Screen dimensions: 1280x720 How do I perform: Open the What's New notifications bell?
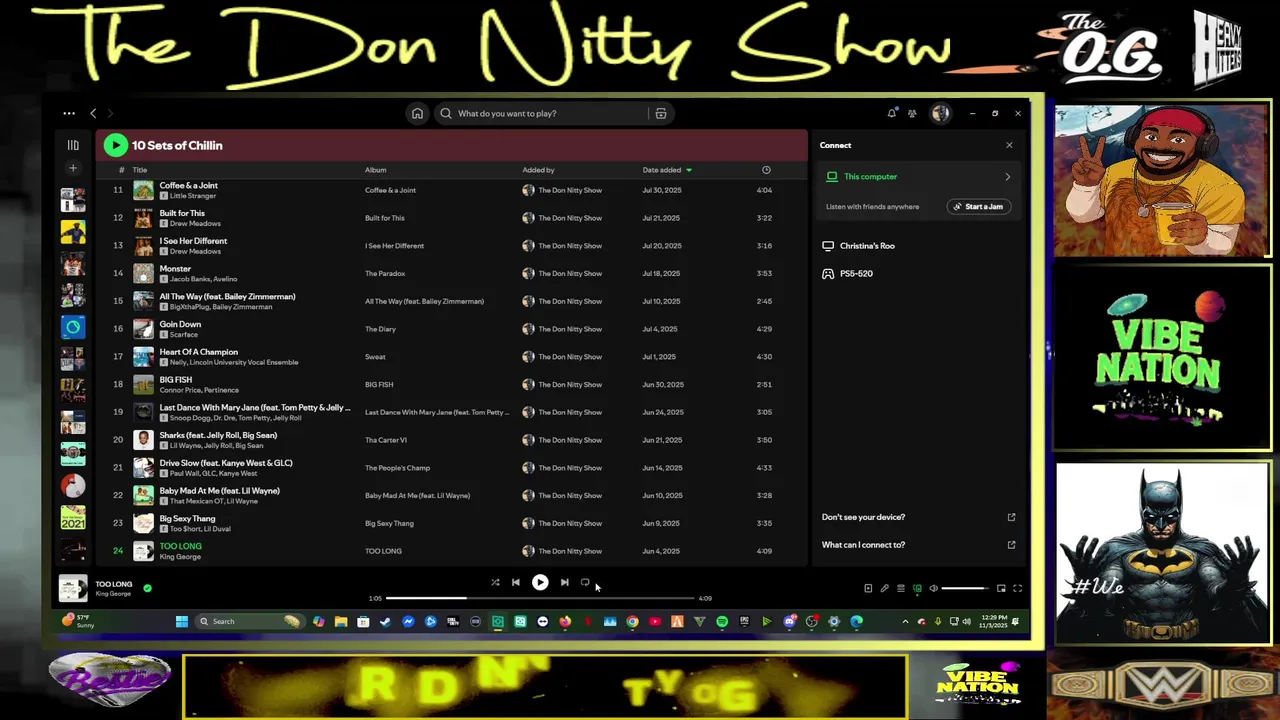(892, 113)
